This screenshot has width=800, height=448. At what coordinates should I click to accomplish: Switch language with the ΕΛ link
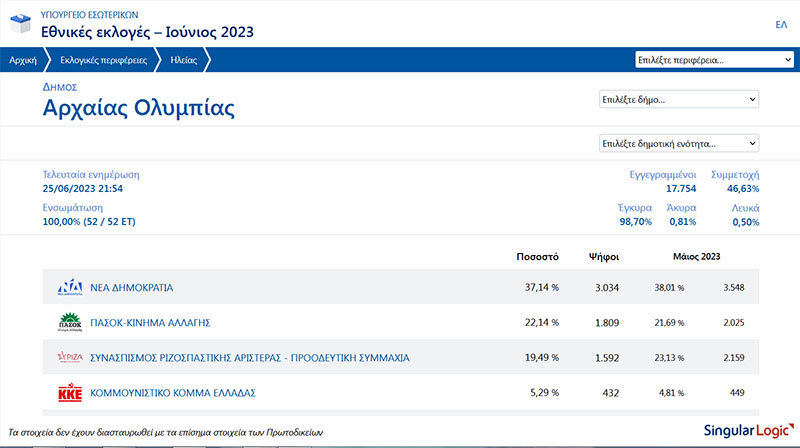tap(780, 24)
